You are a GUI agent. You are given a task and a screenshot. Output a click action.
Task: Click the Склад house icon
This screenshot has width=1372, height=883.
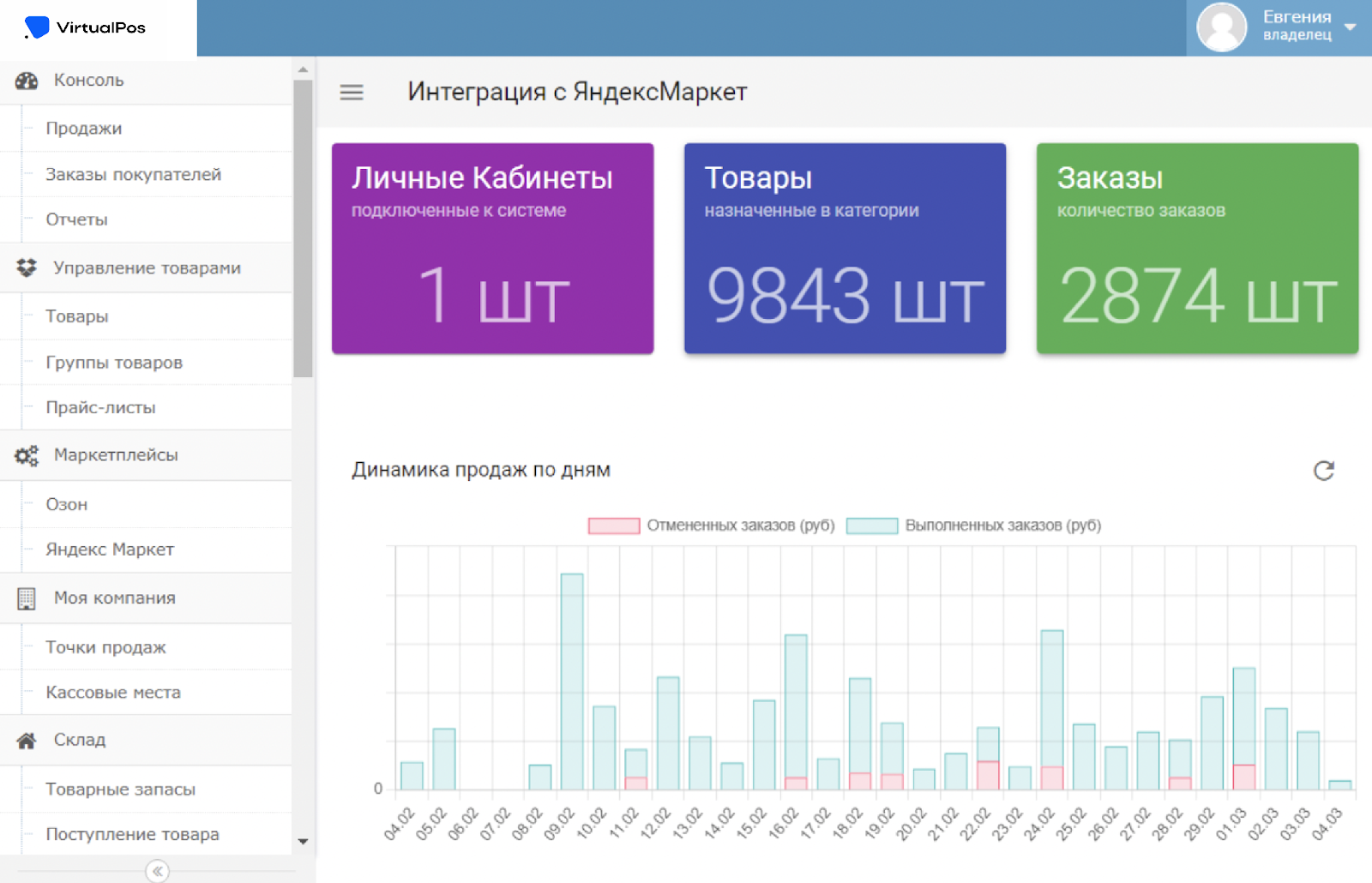click(x=27, y=741)
